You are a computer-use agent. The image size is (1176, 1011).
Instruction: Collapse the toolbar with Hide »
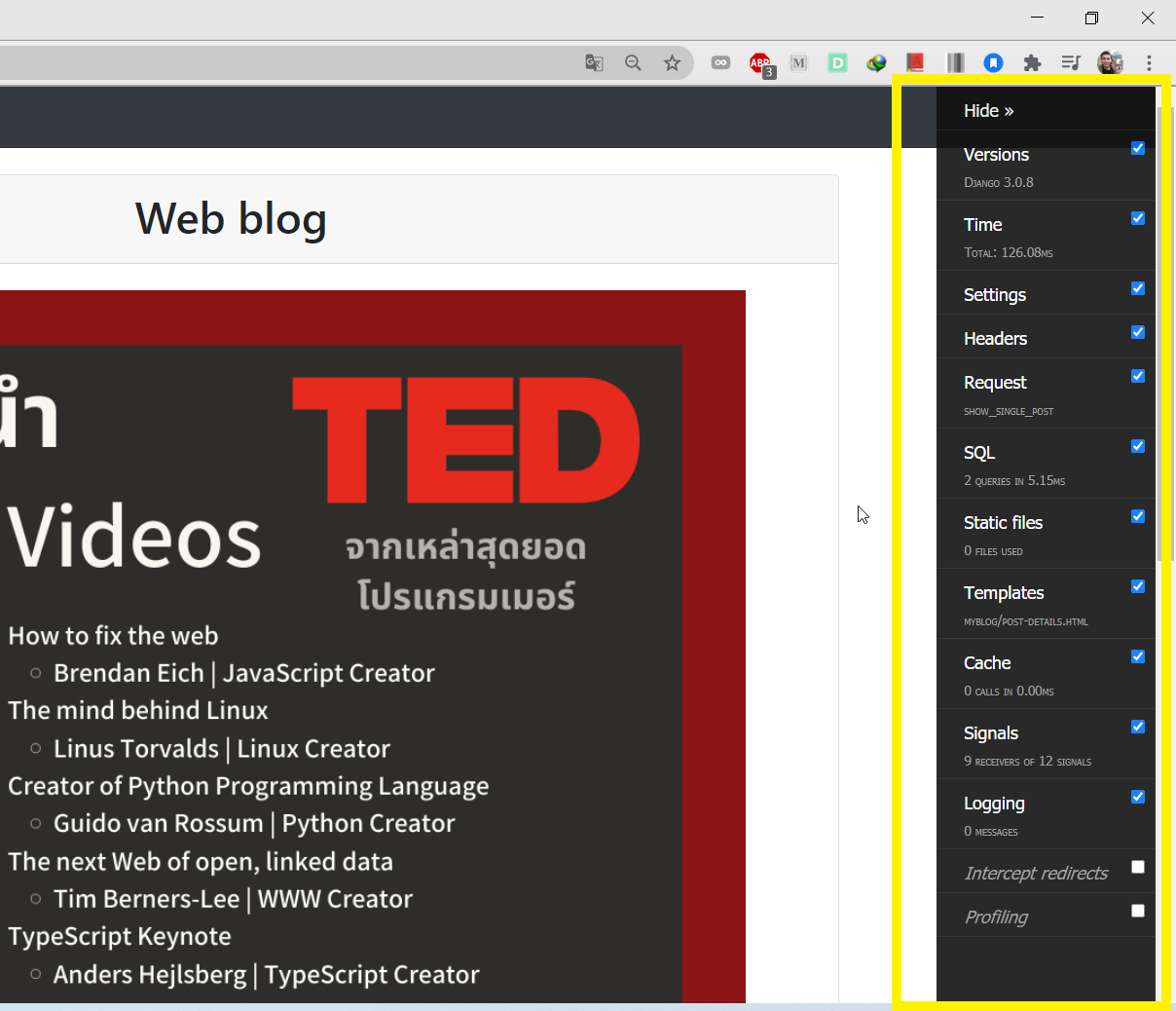click(x=988, y=111)
